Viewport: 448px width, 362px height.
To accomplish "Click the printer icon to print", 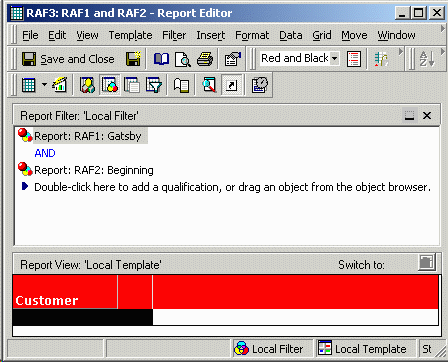I will 205,59.
